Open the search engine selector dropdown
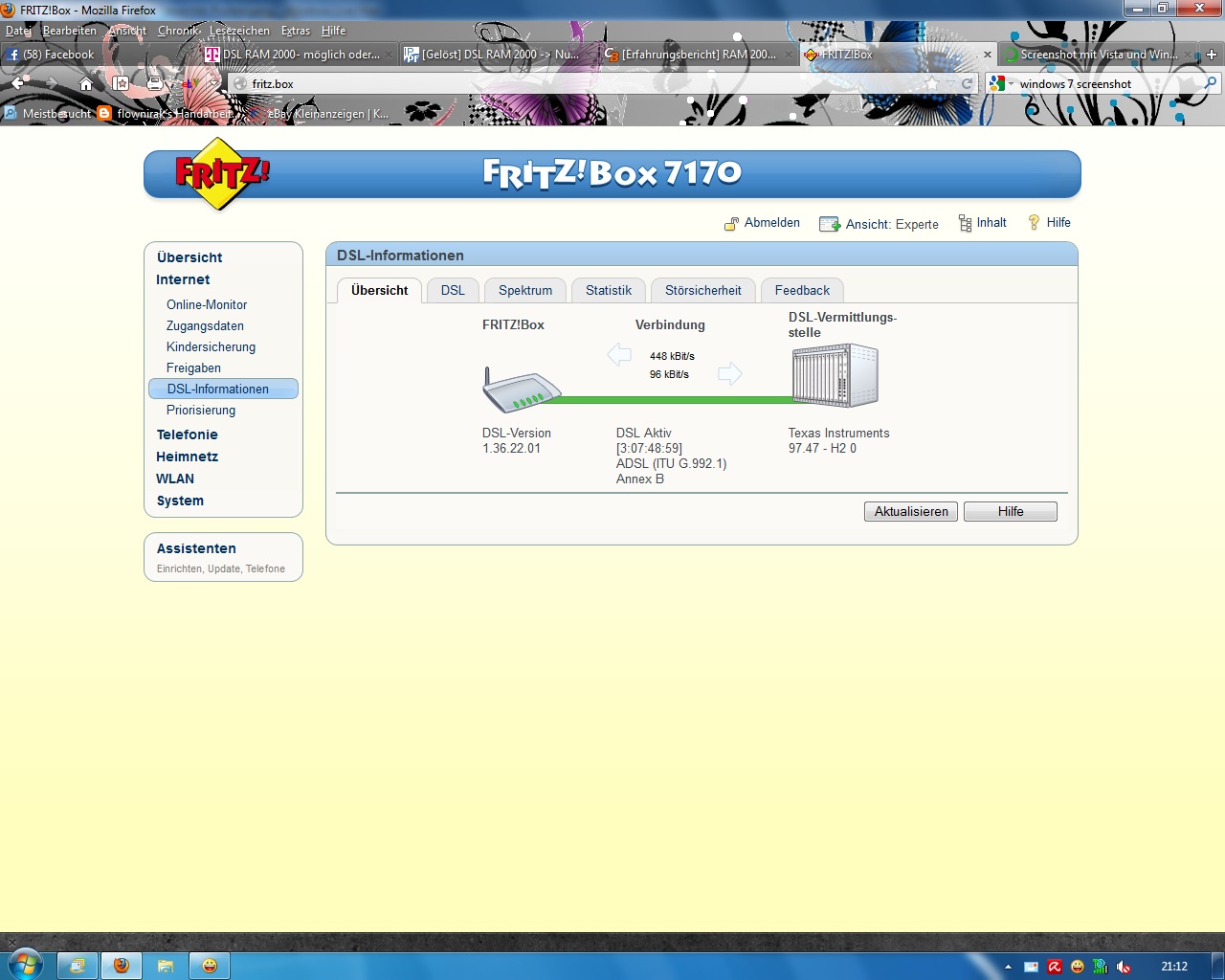The width and height of the screenshot is (1225, 980). click(x=1002, y=84)
